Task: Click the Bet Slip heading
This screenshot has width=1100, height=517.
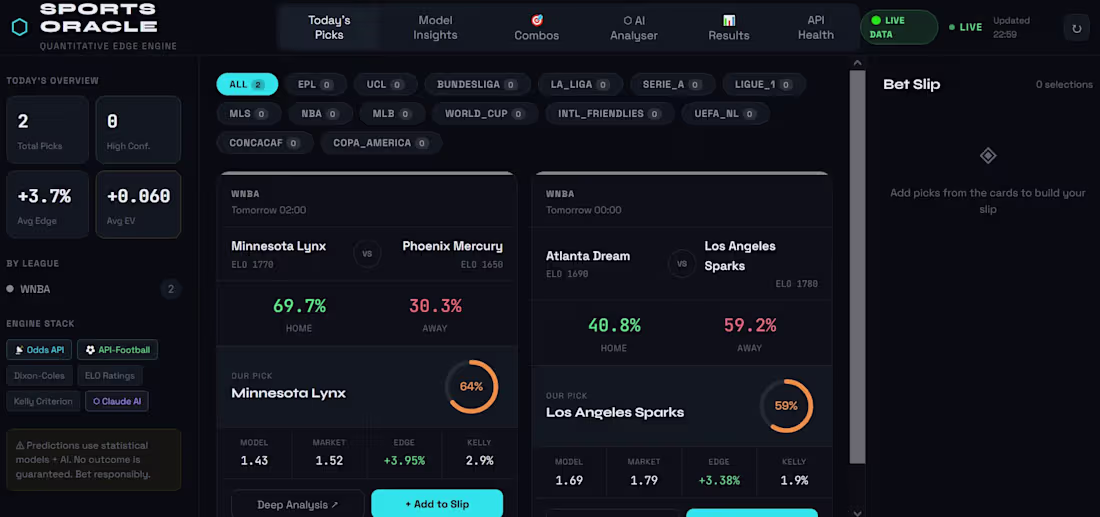Action: pyautogui.click(x=911, y=84)
